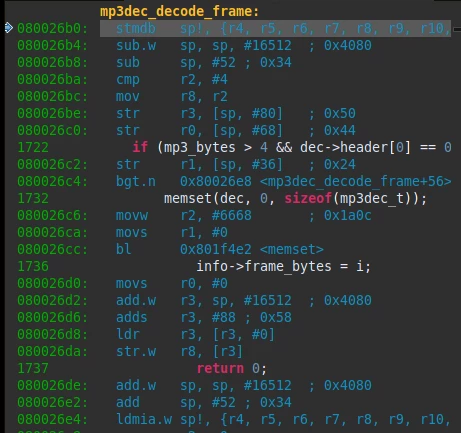
Task: Select the movs r0, #0 instruction
Action: (x=172, y=284)
